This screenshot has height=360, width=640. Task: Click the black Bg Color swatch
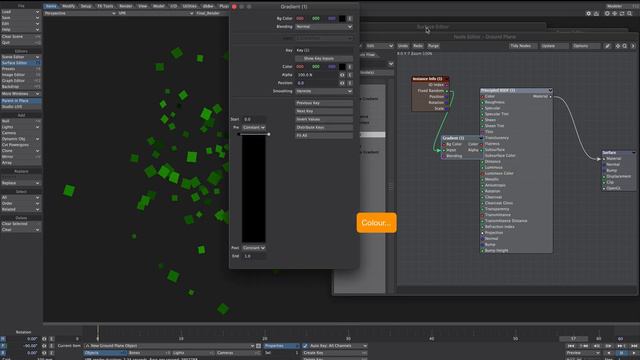click(342, 18)
